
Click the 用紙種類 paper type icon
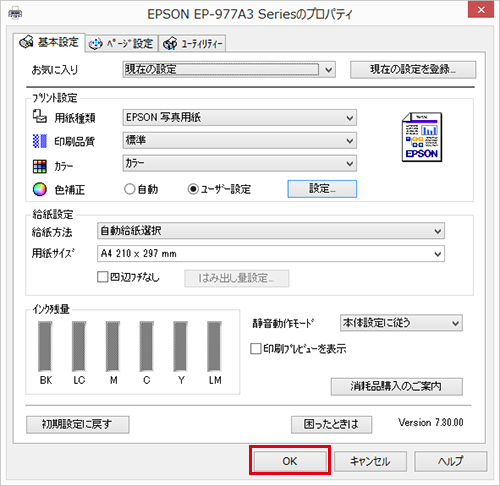tap(40, 116)
